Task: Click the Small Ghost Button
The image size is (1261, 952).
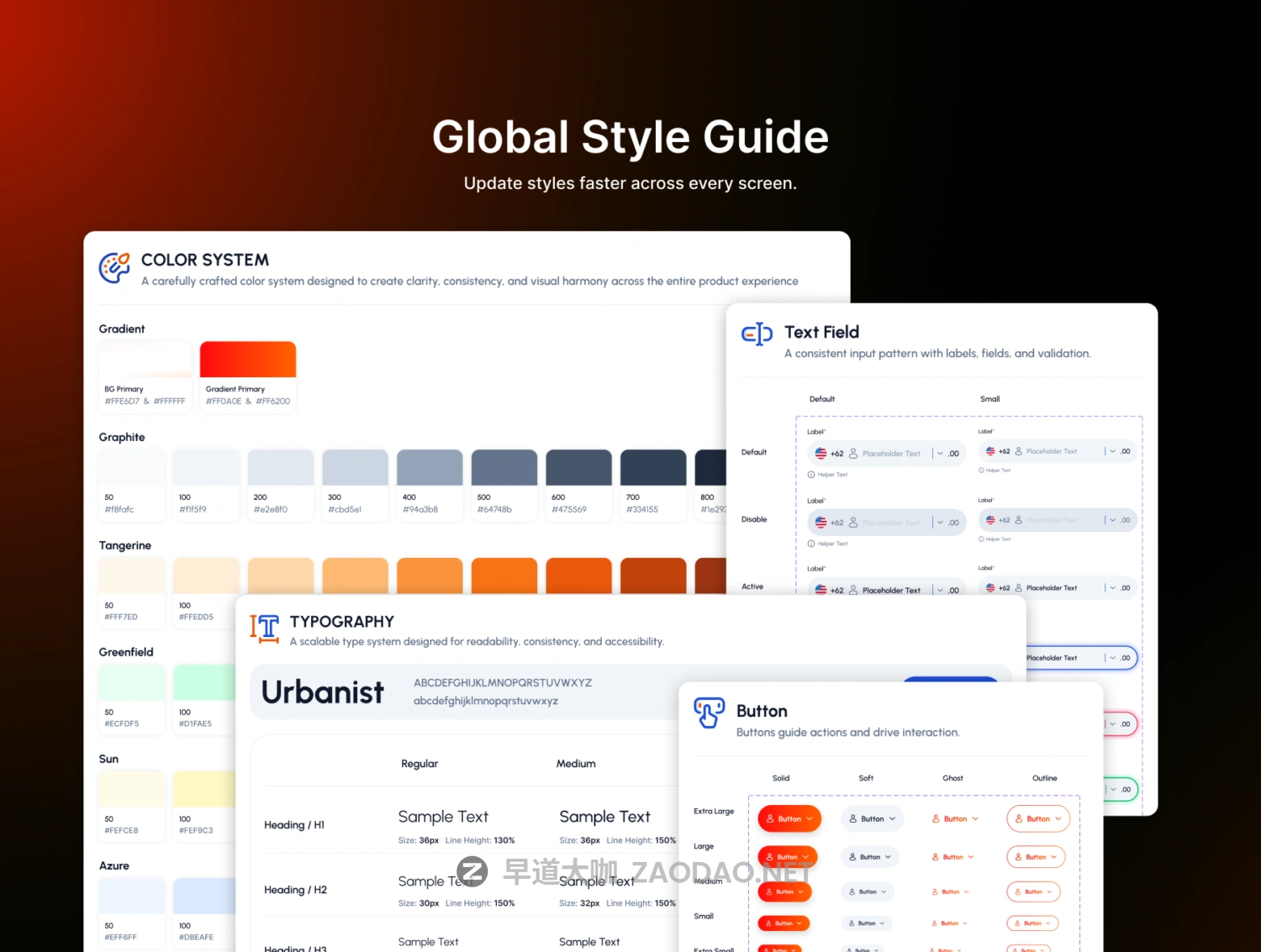Action: point(950,923)
